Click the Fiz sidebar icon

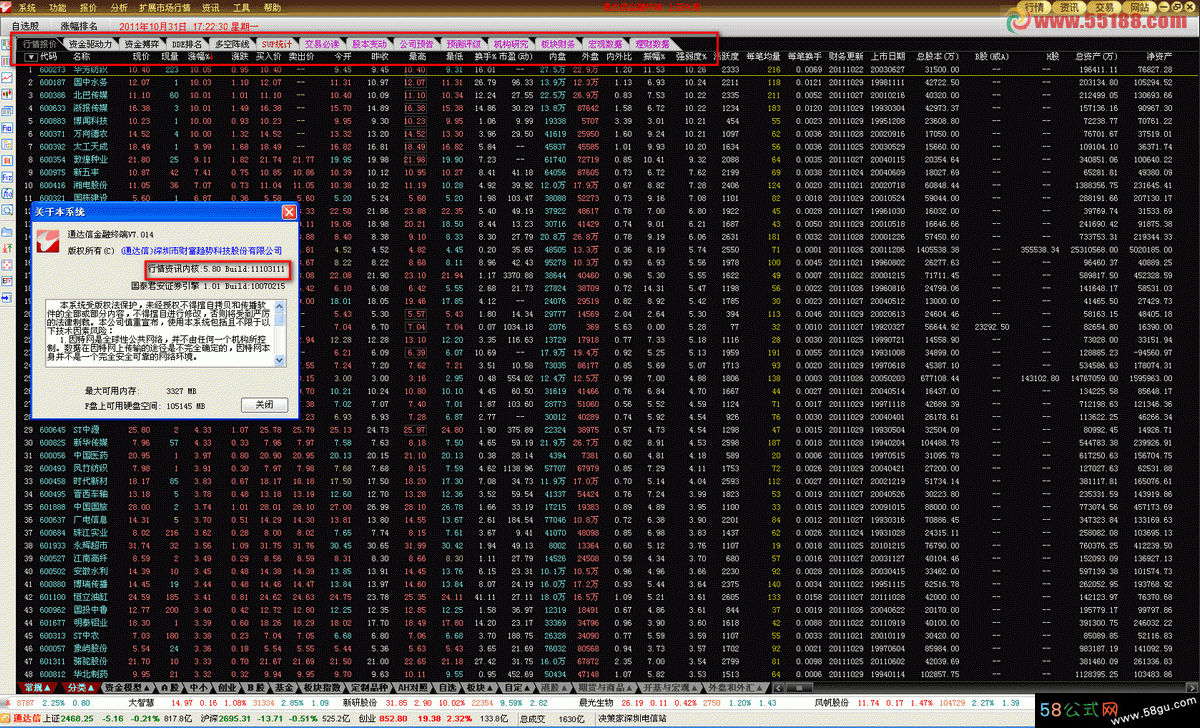click(7, 177)
